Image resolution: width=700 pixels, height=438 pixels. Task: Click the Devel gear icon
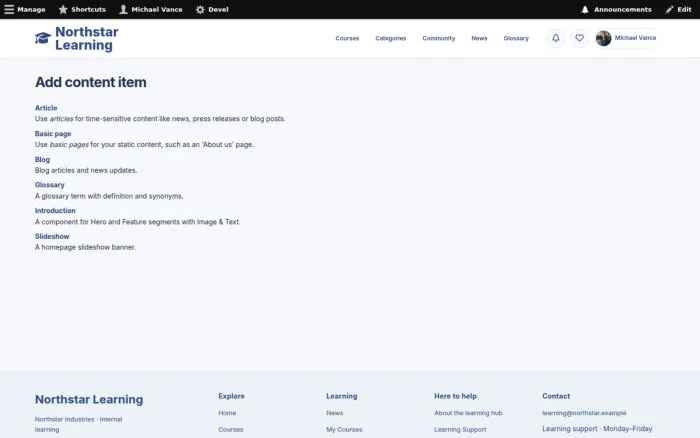click(200, 9)
